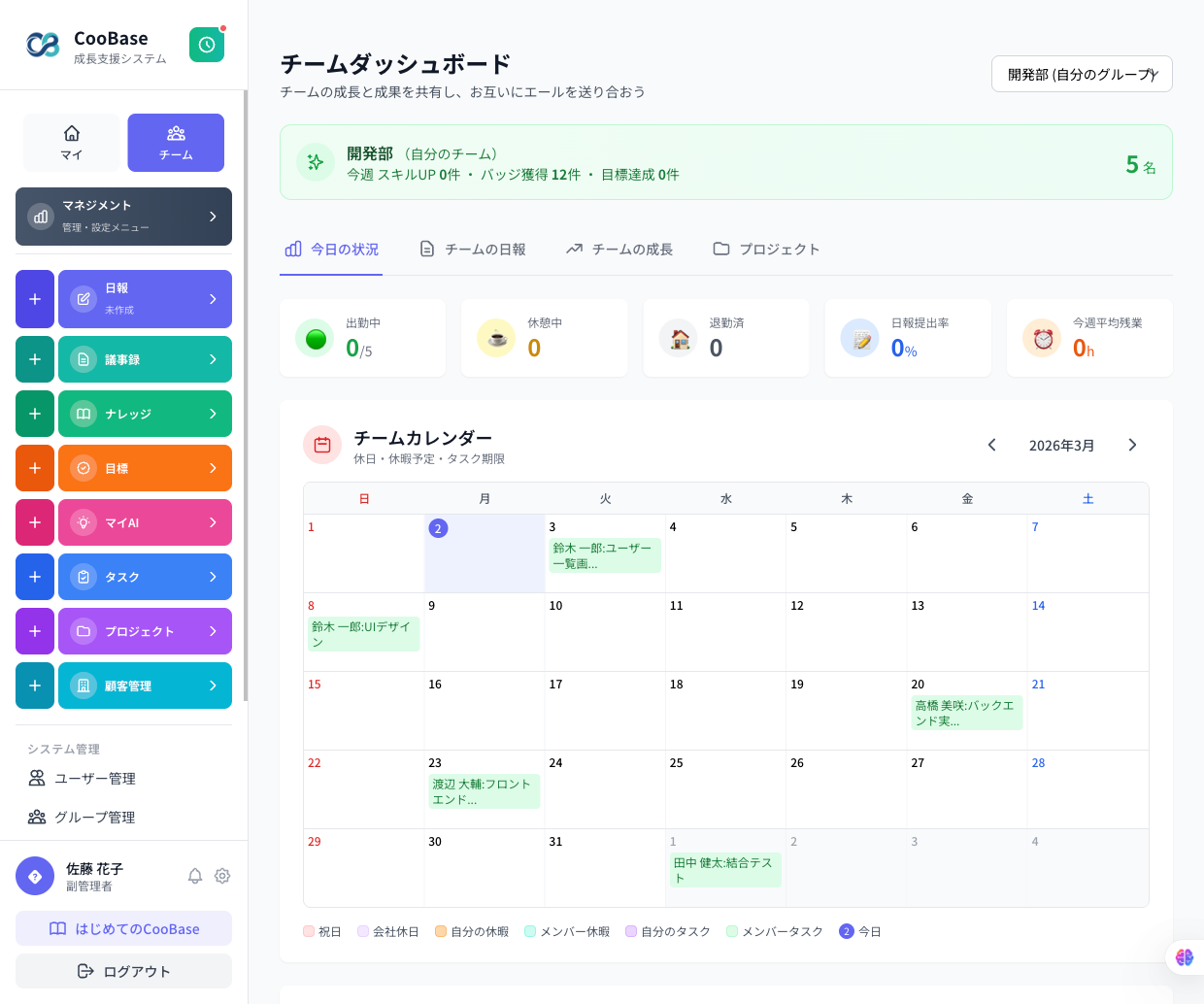This screenshot has height=1004, width=1204.
Task: Open the 開発部 group selector dropdown
Action: tap(1082, 73)
